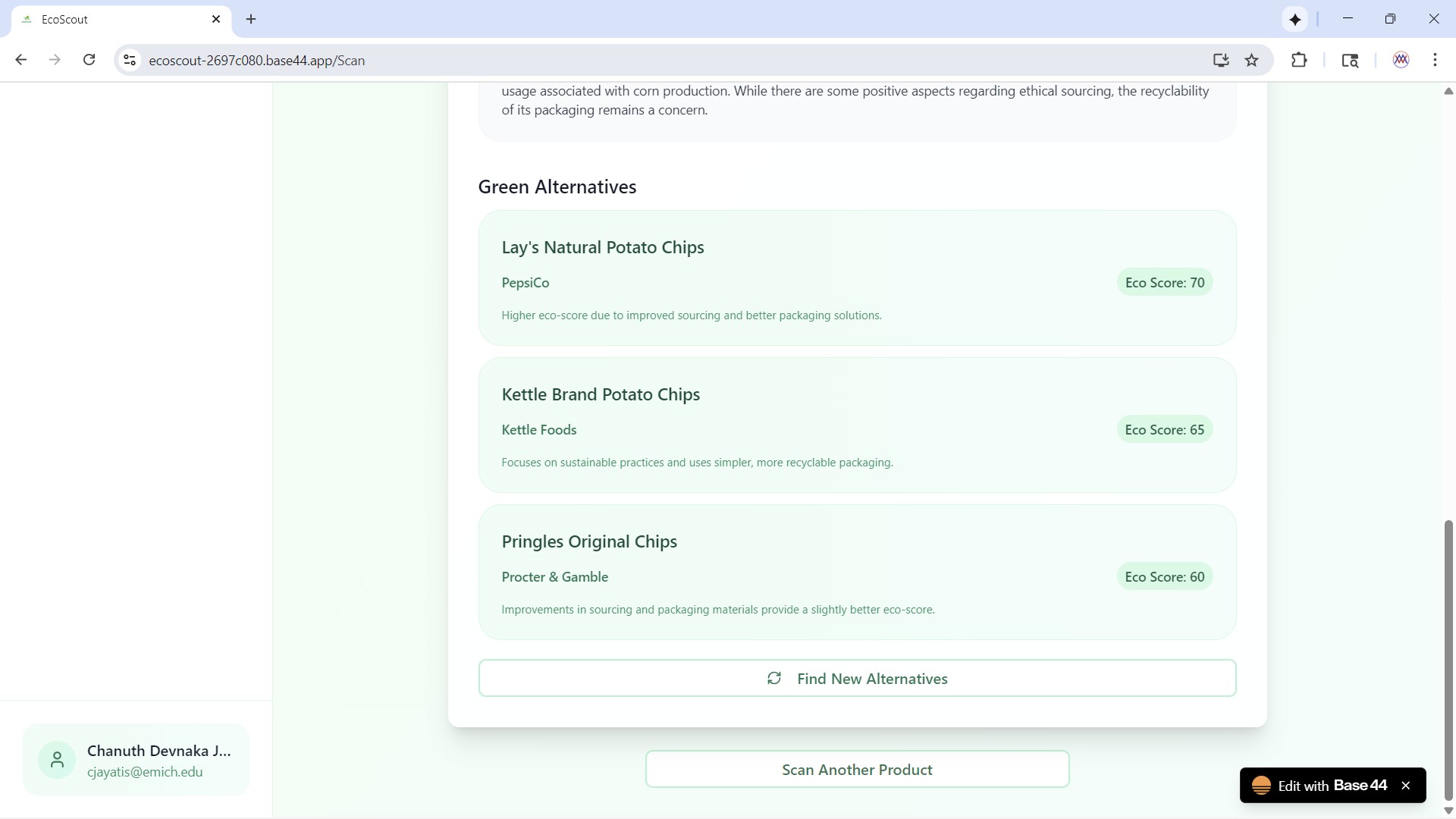Click the browser reload icon
Screen dimensions: 1456x819
coord(89,60)
